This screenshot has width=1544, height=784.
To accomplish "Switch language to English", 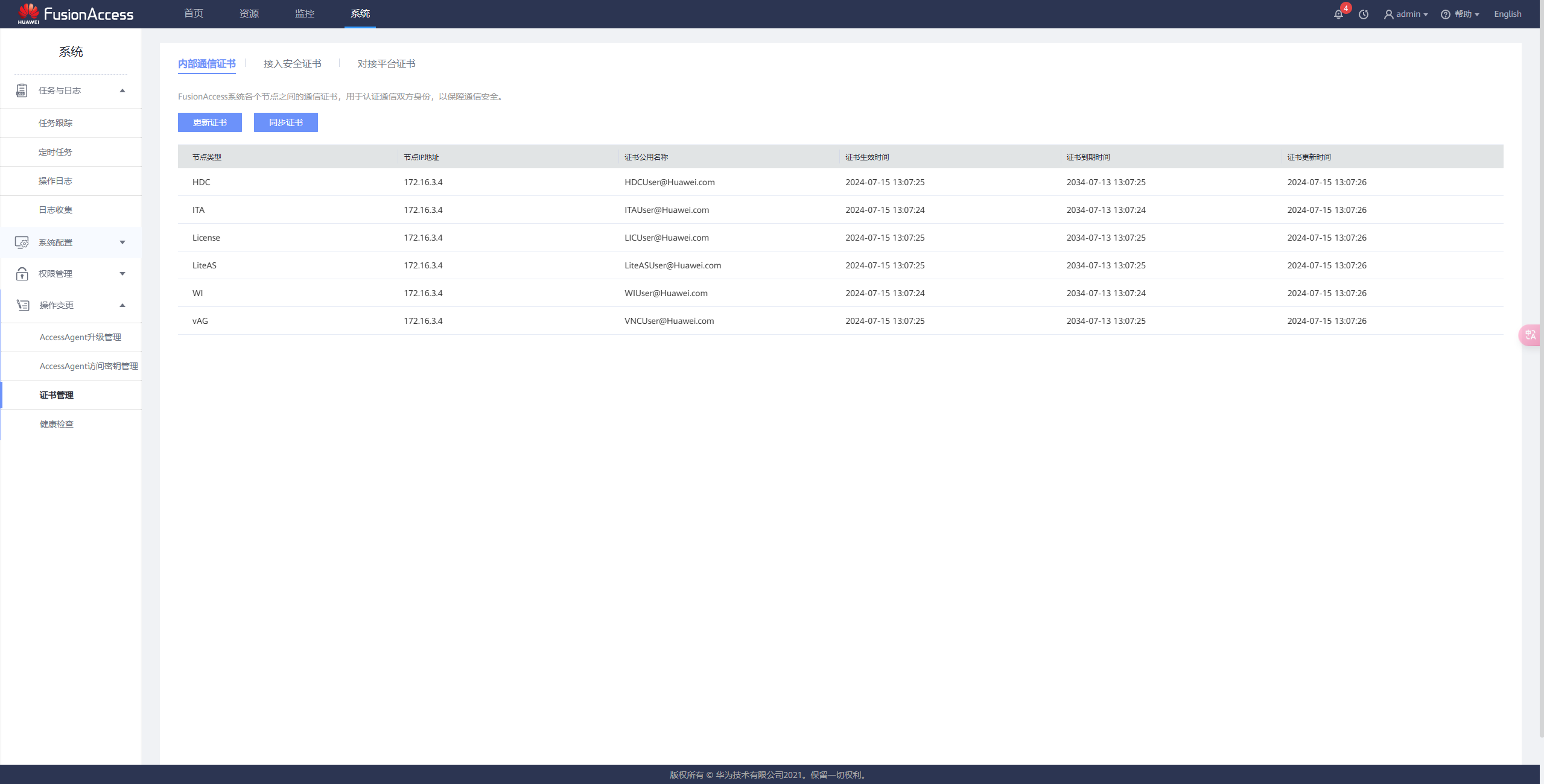I will pos(1508,14).
